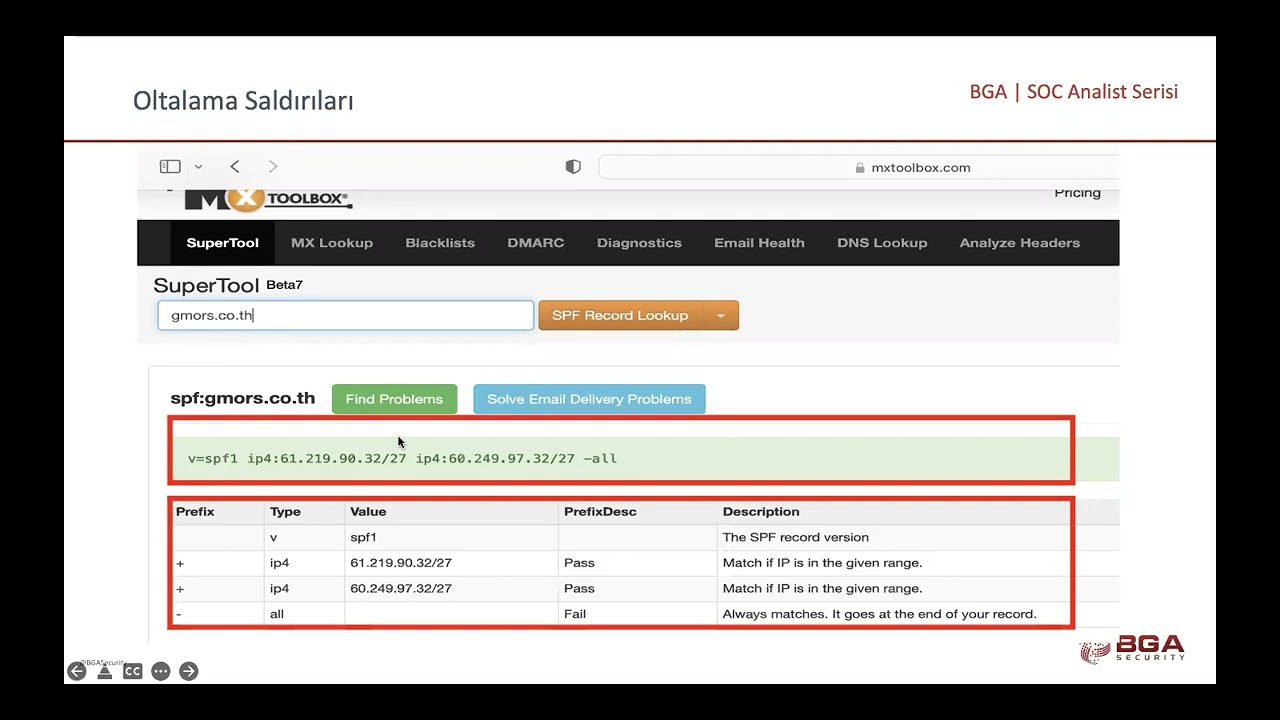The width and height of the screenshot is (1280, 720).
Task: Go back with the browser back arrow
Action: (x=235, y=167)
